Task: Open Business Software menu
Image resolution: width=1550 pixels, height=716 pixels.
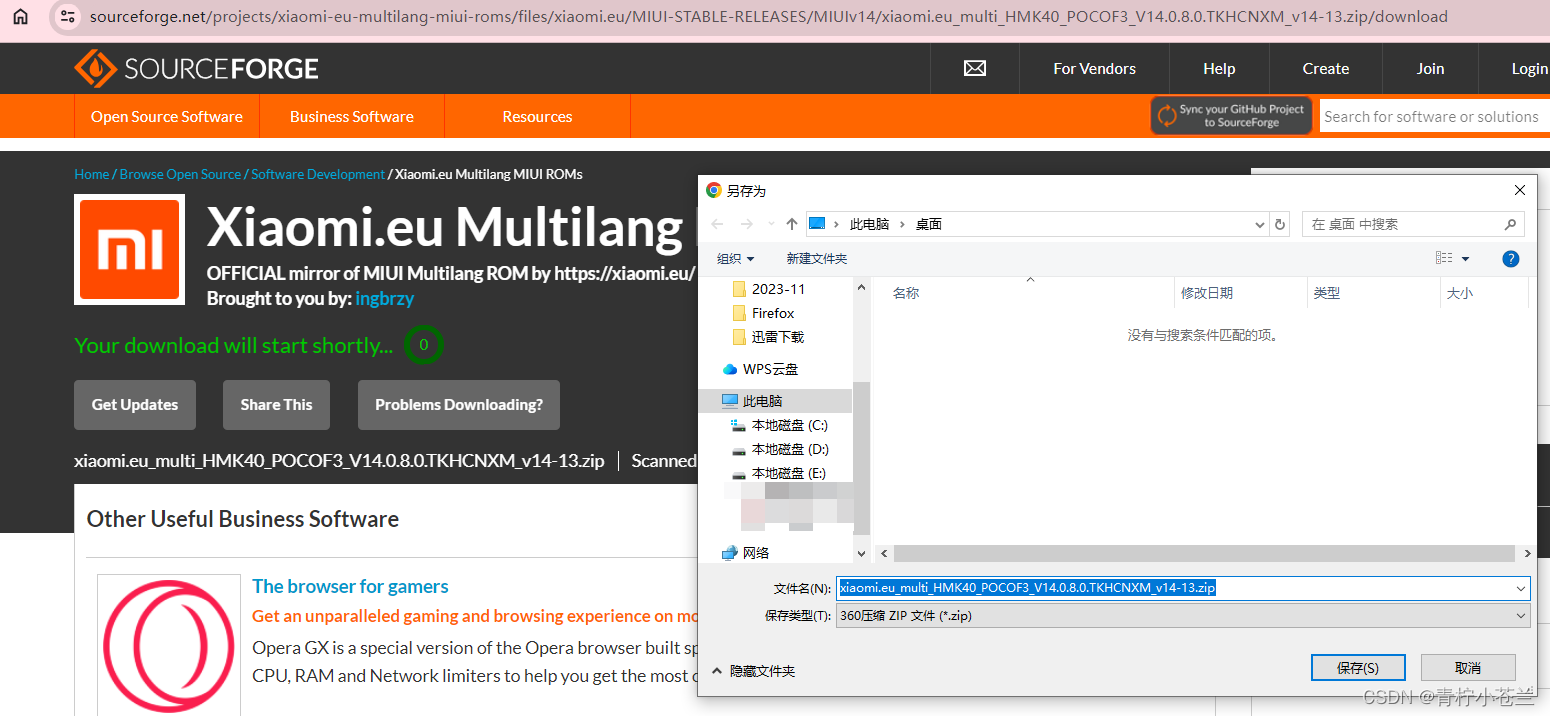Action: click(x=352, y=116)
